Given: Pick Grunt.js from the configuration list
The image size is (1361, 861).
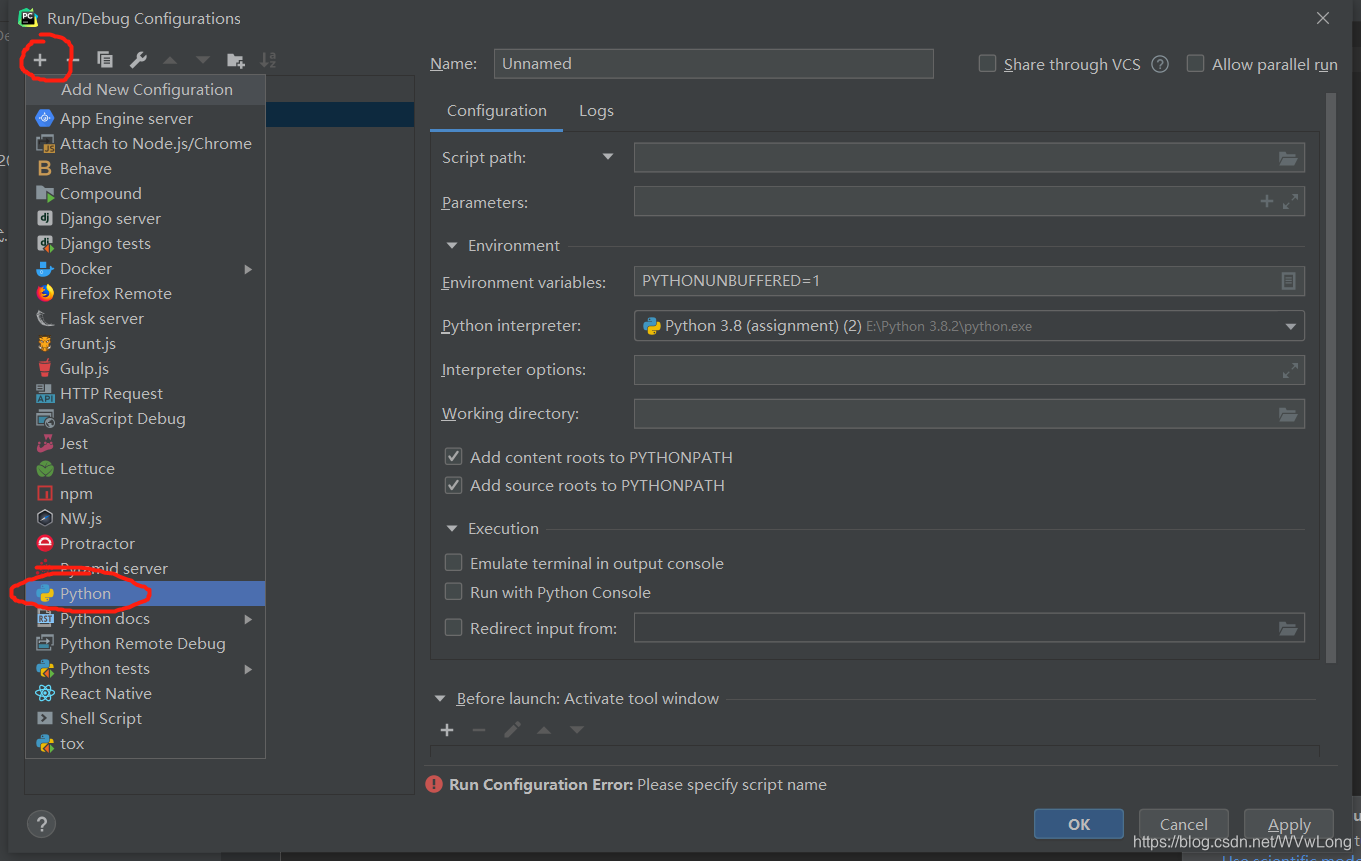Looking at the screenshot, I should click(x=145, y=343).
